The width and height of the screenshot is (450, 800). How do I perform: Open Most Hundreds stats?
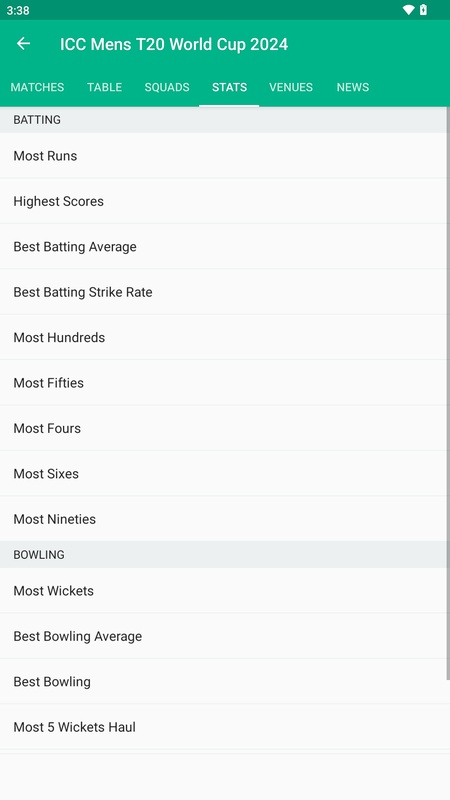(x=223, y=337)
